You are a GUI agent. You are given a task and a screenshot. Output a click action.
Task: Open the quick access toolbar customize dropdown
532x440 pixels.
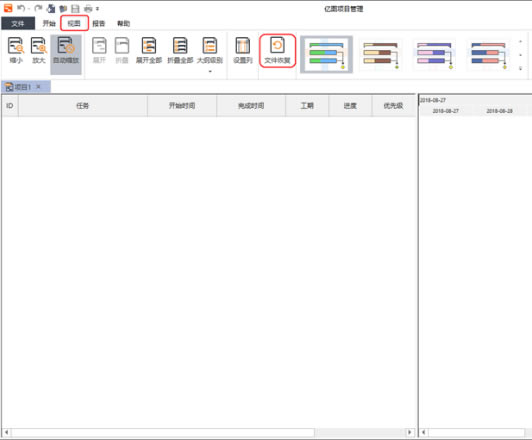97,9
